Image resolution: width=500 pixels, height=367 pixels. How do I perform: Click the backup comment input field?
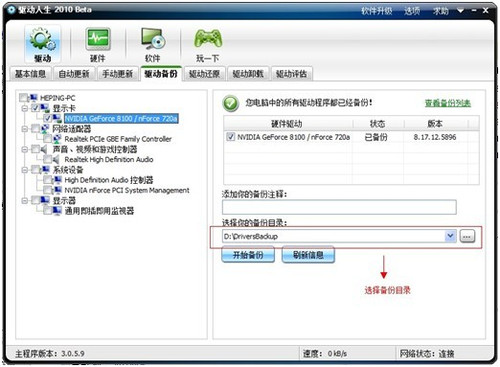tap(339, 207)
